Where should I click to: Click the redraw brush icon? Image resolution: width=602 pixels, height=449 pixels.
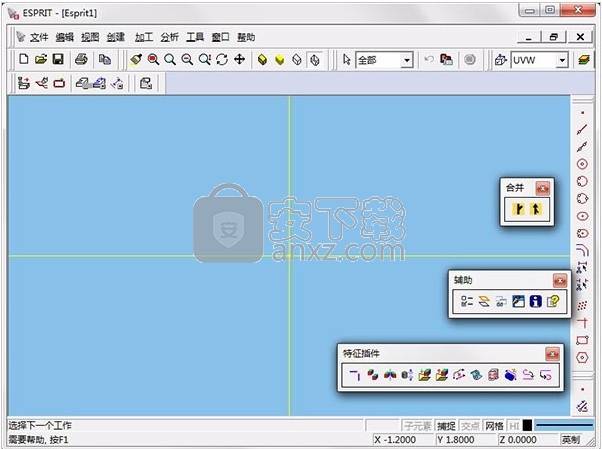[136, 60]
